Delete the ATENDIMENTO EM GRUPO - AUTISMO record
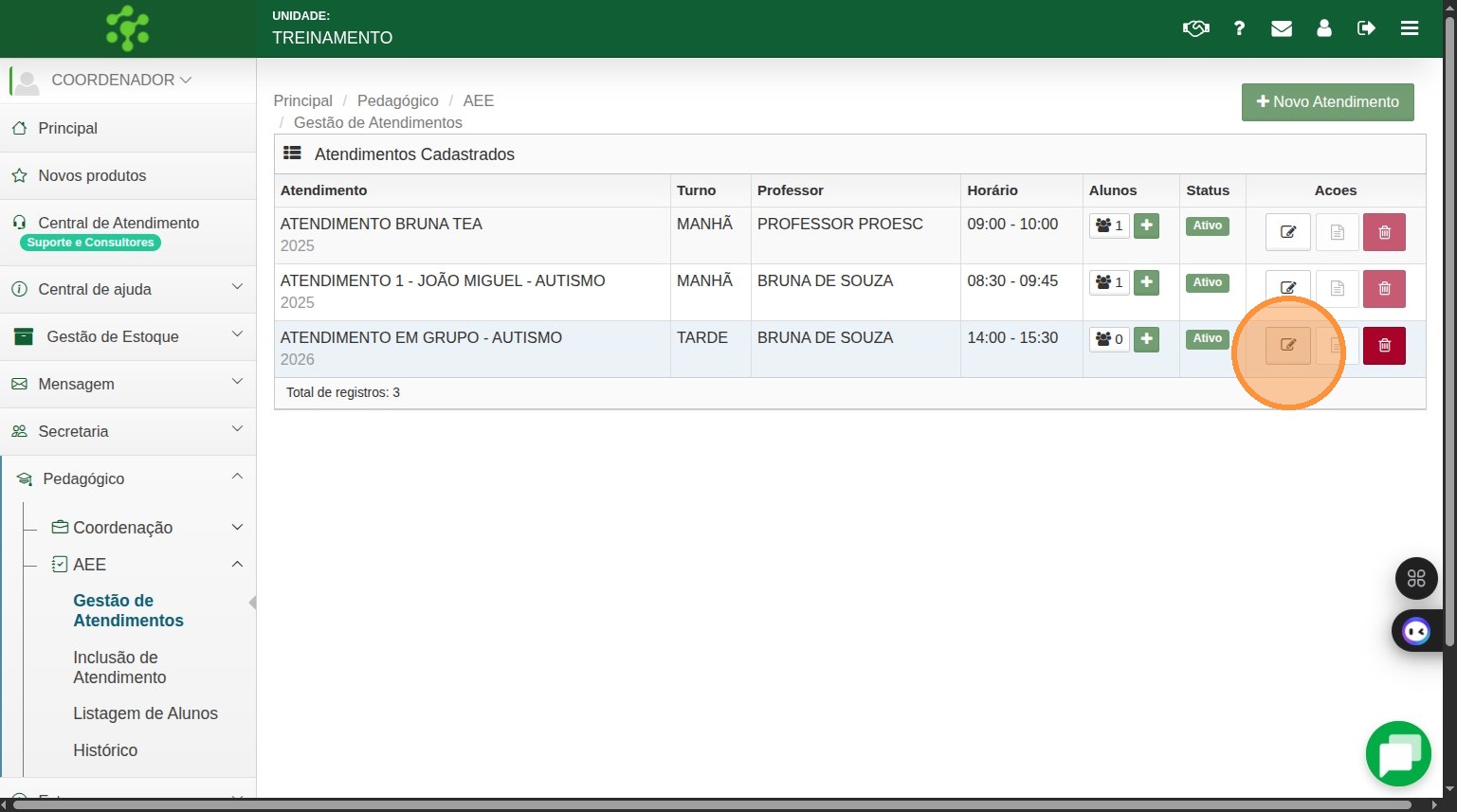The image size is (1457, 812). [x=1383, y=346]
